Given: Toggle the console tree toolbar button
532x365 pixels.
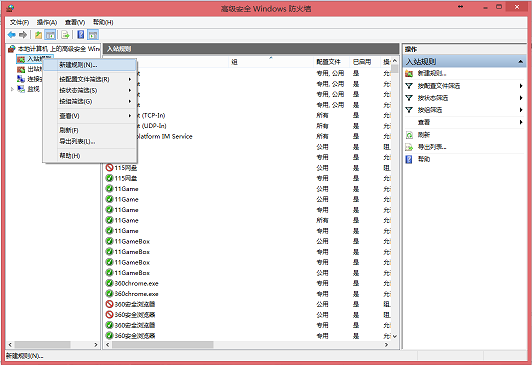Looking at the screenshot, I should point(50,35).
